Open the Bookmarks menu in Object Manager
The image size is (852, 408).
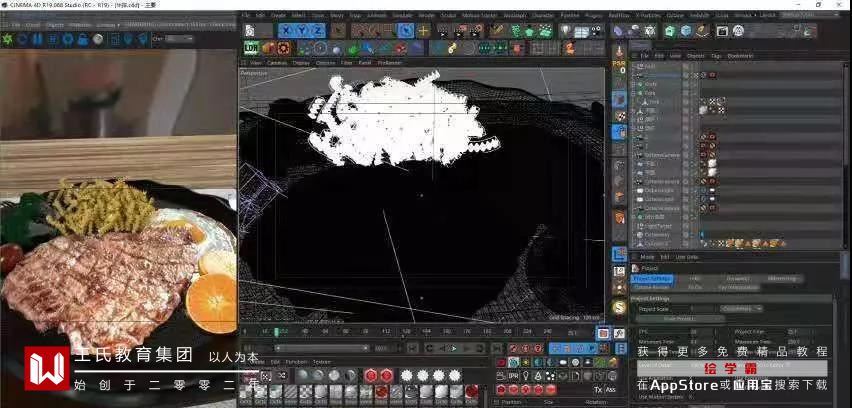tap(740, 55)
